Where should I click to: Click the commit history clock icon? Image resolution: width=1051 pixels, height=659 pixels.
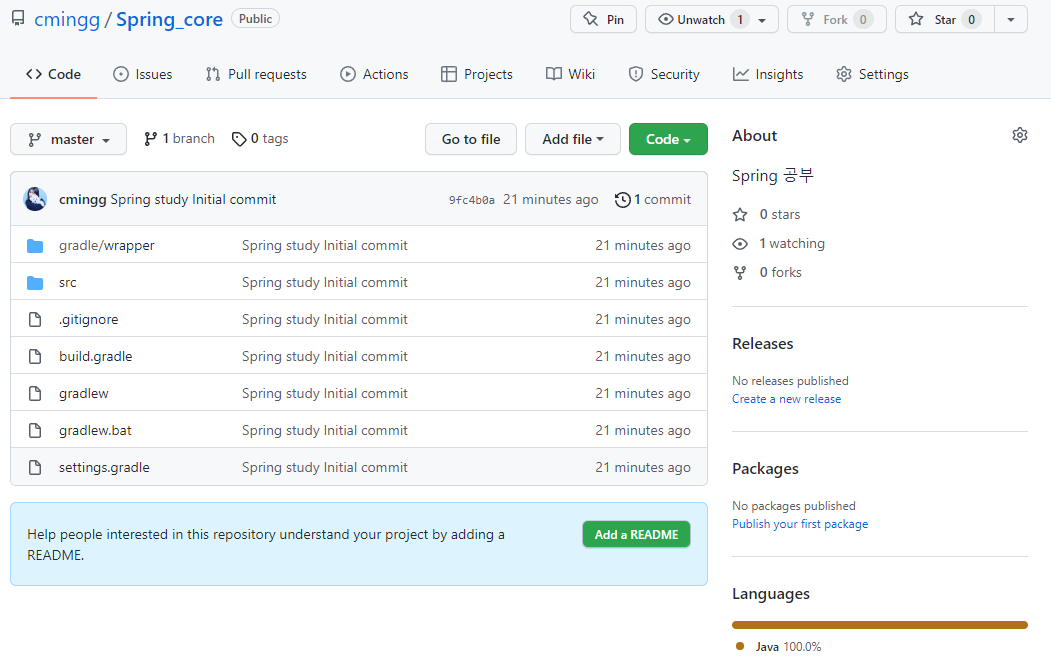pyautogui.click(x=622, y=200)
